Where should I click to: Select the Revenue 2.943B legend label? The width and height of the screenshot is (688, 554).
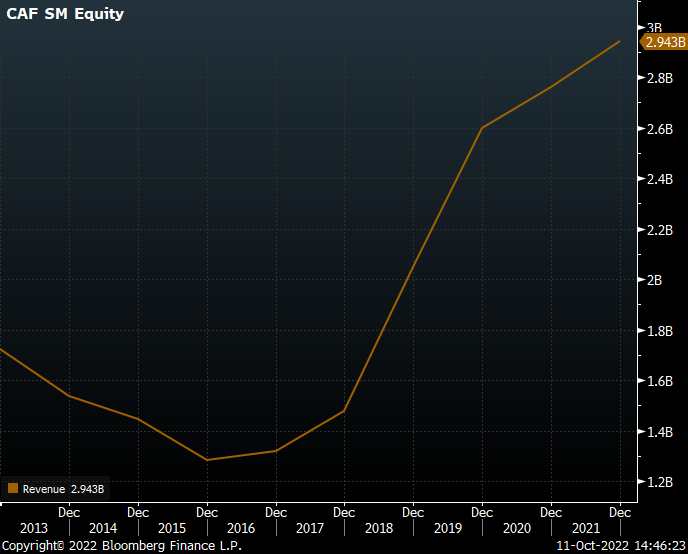[63, 489]
